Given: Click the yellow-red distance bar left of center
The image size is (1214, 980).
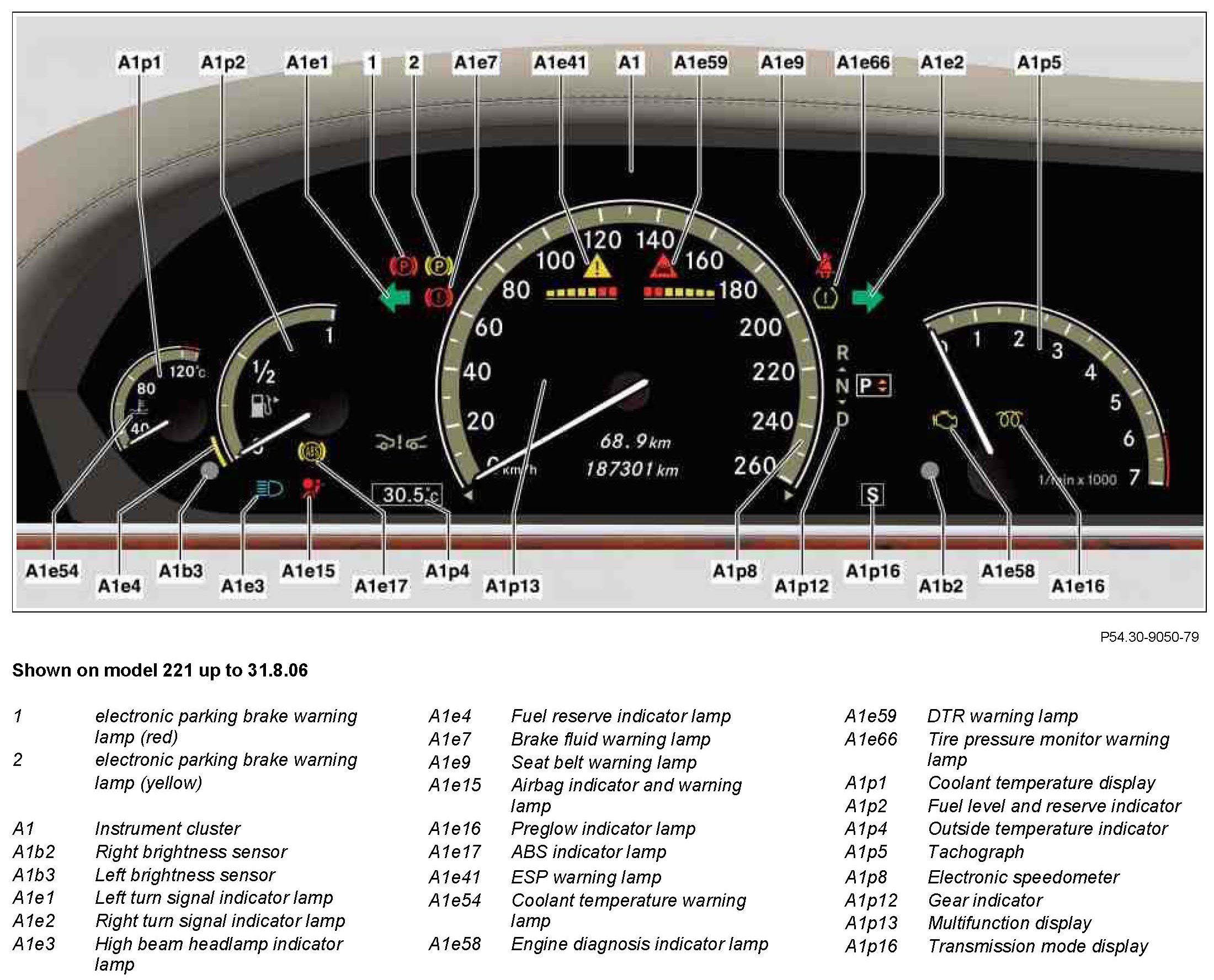Looking at the screenshot, I should pyautogui.click(x=581, y=293).
